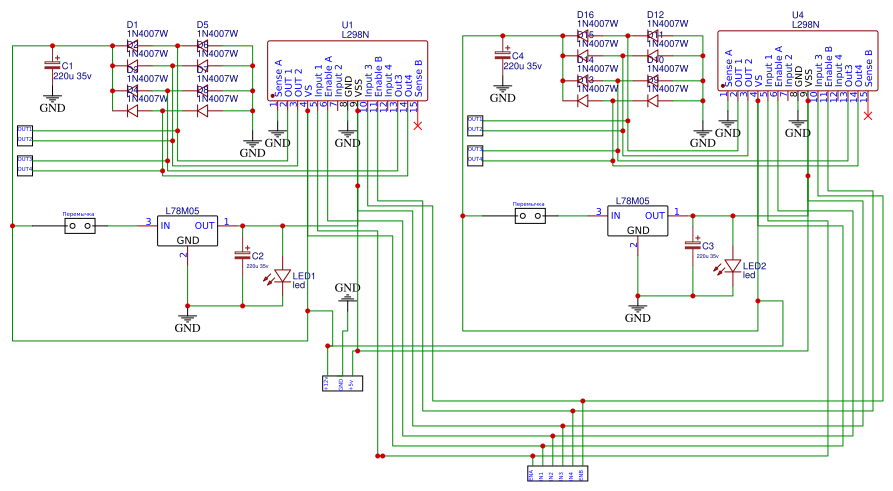
Task: Click the 'LED1' text label
Action: click(x=304, y=276)
